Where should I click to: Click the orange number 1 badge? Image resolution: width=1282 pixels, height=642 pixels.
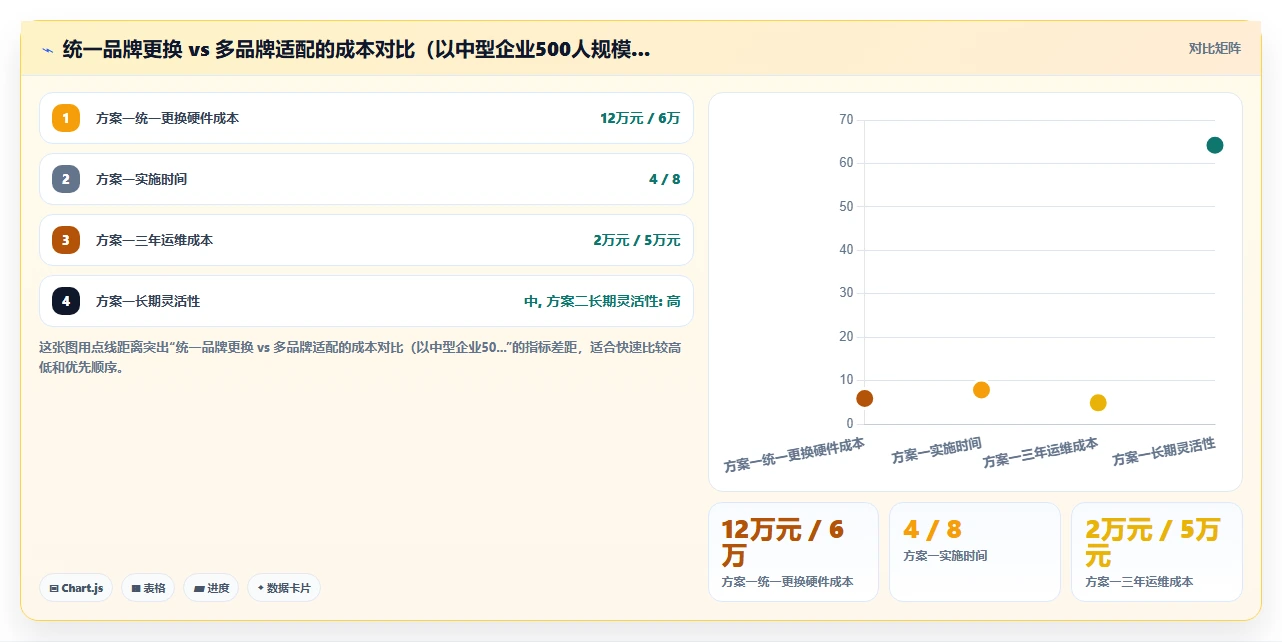(x=66, y=118)
